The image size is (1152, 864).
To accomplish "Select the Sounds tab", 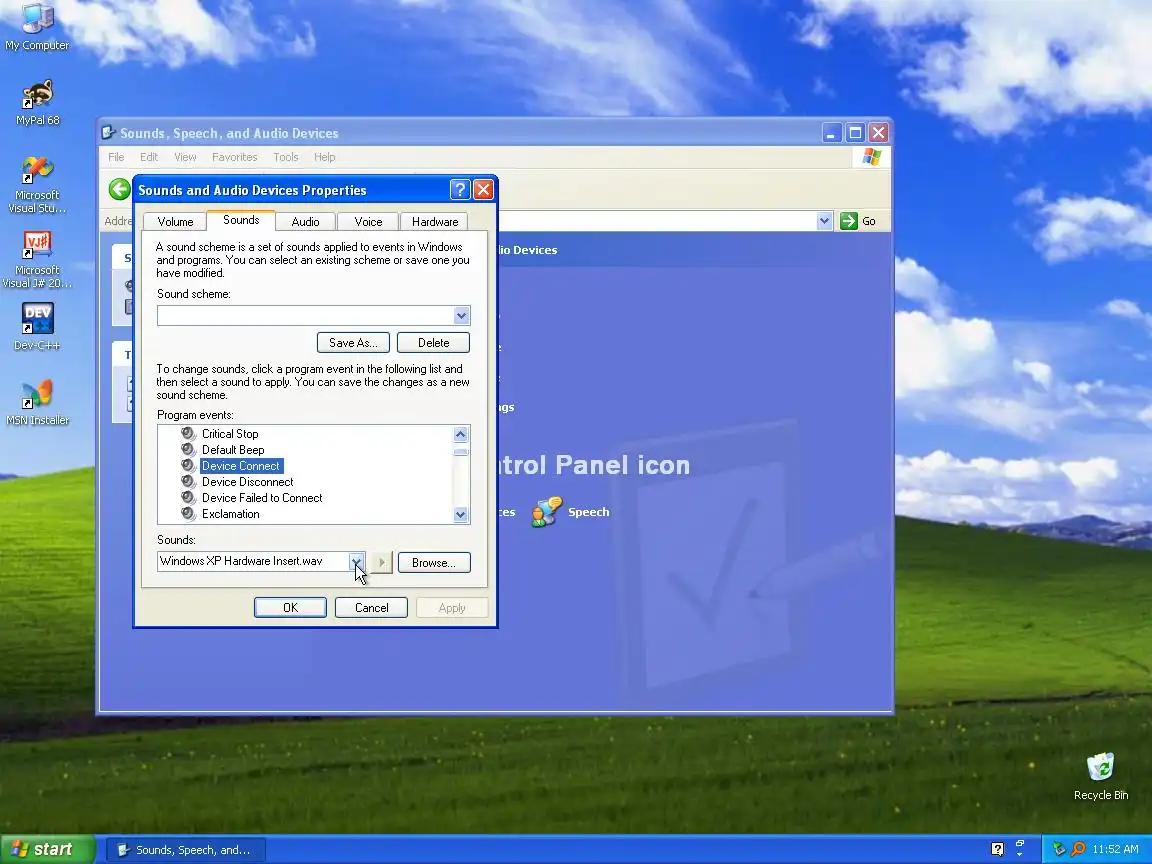I will tap(241, 220).
